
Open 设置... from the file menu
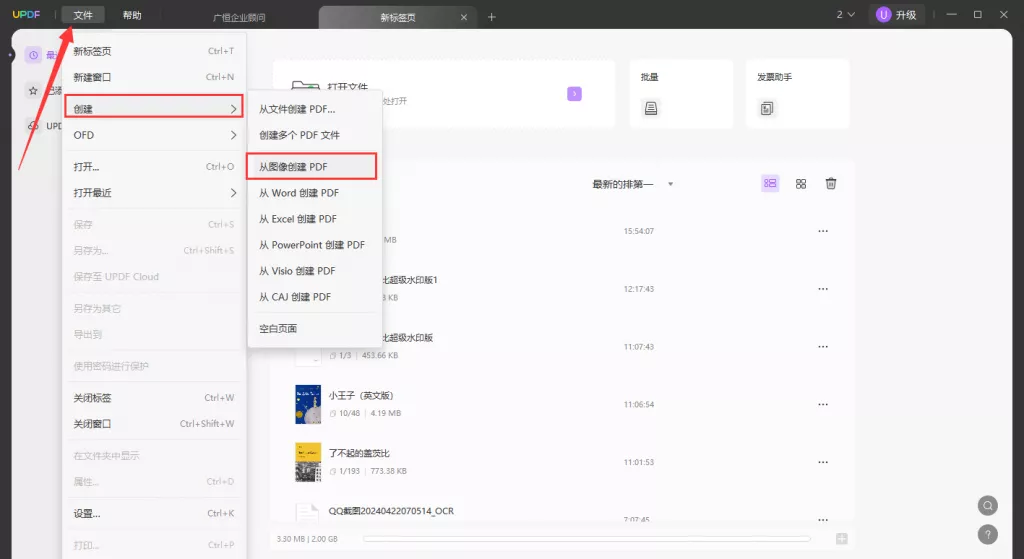[153, 513]
